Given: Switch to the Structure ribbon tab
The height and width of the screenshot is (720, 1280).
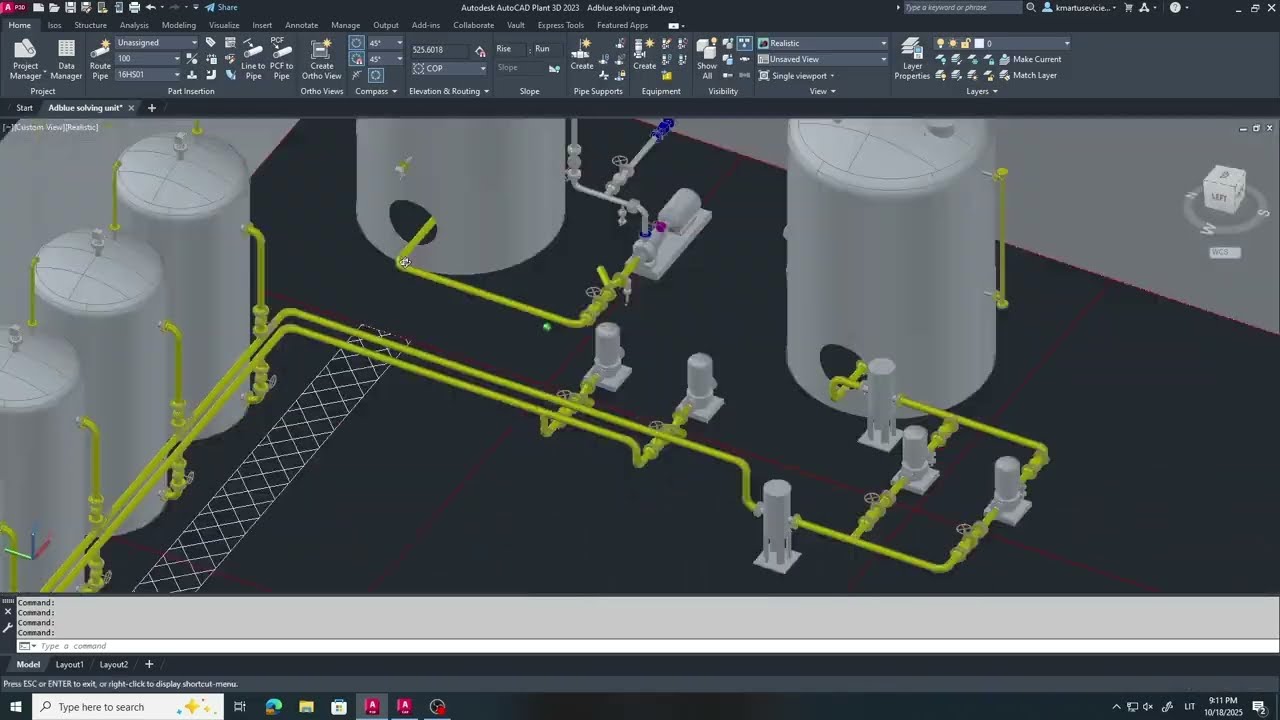Looking at the screenshot, I should tap(90, 25).
